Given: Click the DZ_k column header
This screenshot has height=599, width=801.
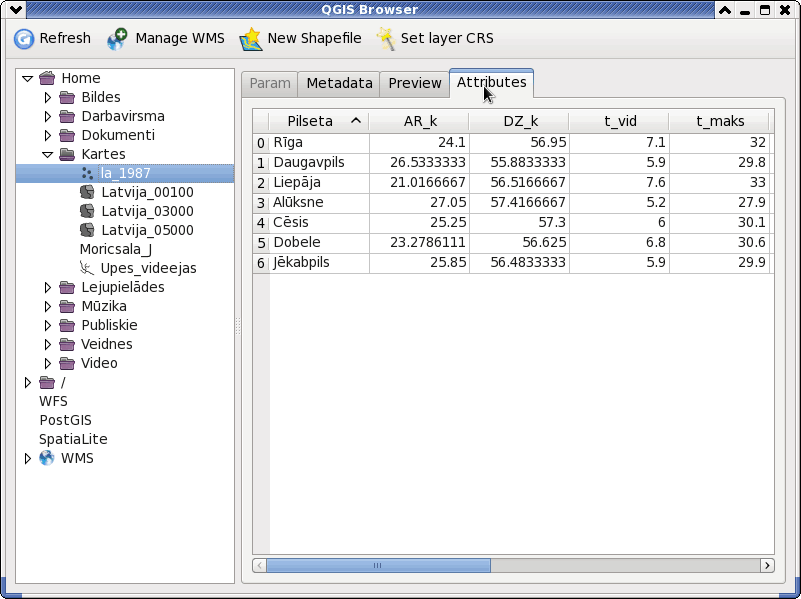Looking at the screenshot, I should click(x=520, y=121).
